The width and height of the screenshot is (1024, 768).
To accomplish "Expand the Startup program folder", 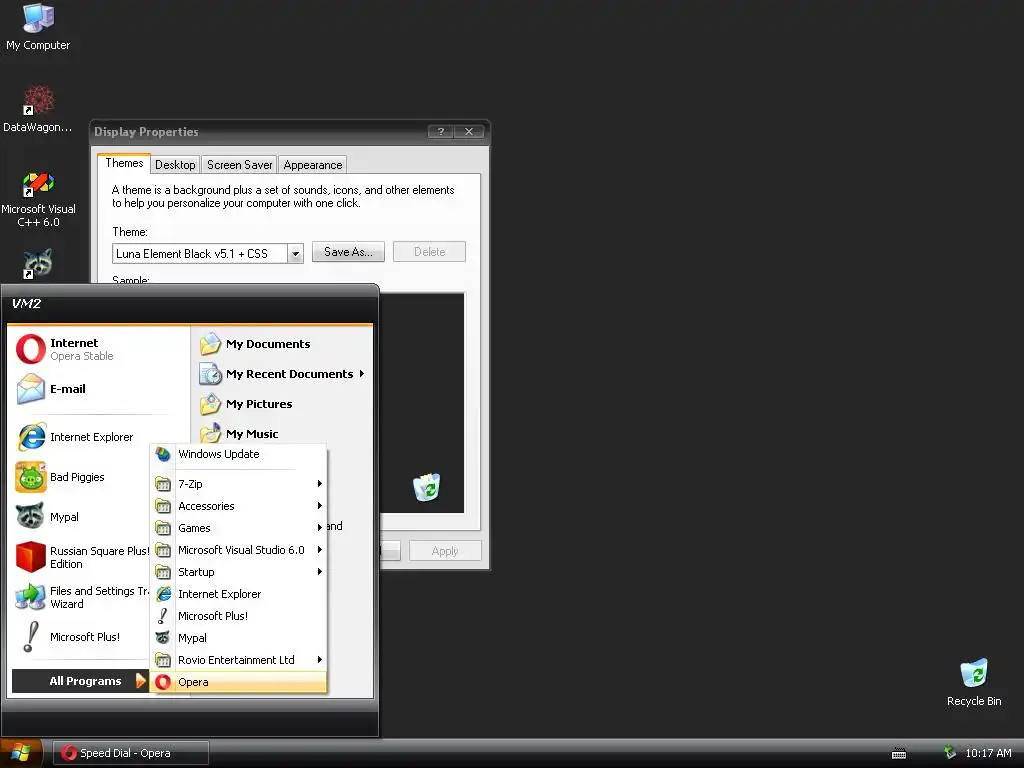I will coord(238,572).
